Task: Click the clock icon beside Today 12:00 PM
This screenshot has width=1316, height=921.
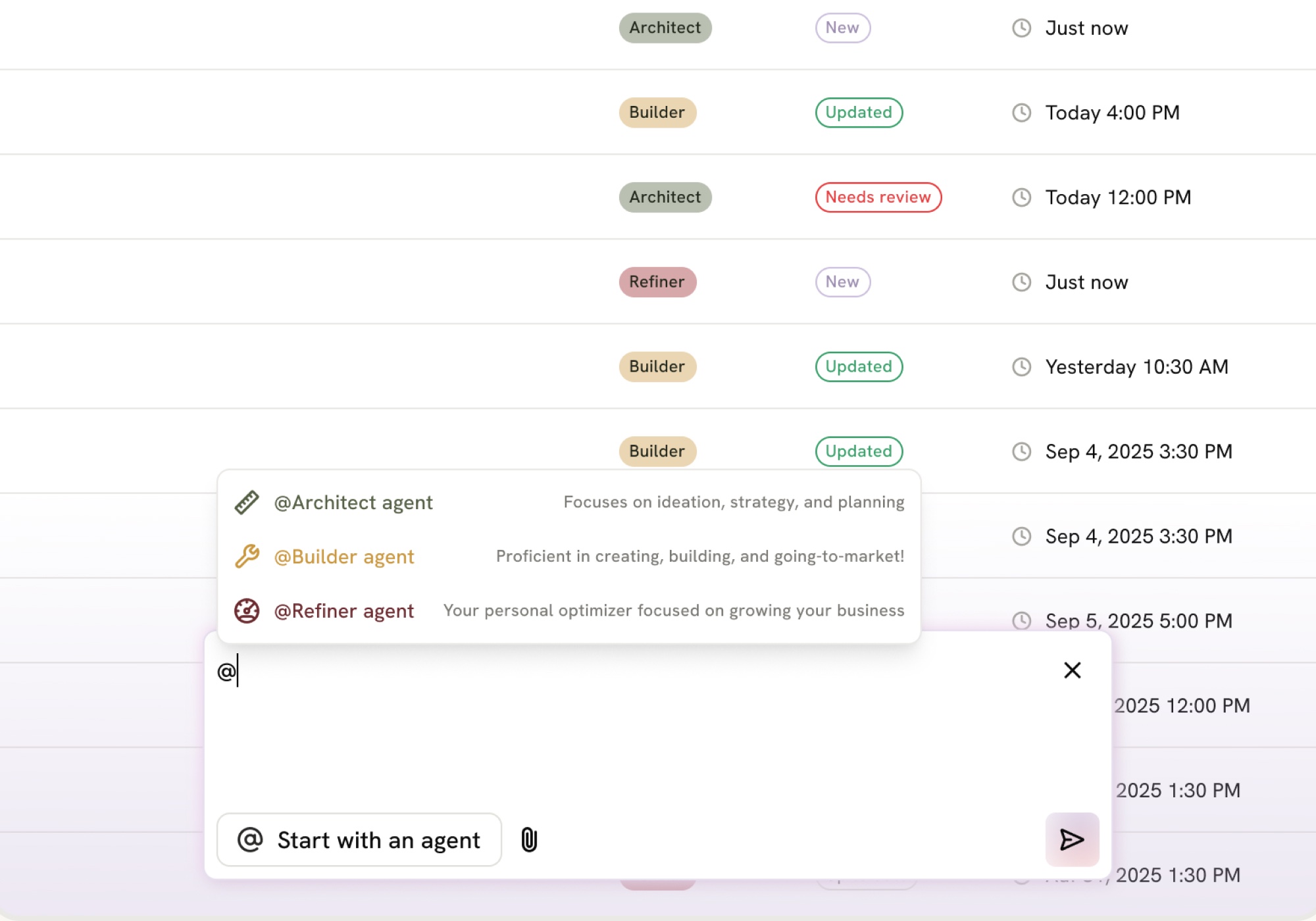Action: point(1021,197)
